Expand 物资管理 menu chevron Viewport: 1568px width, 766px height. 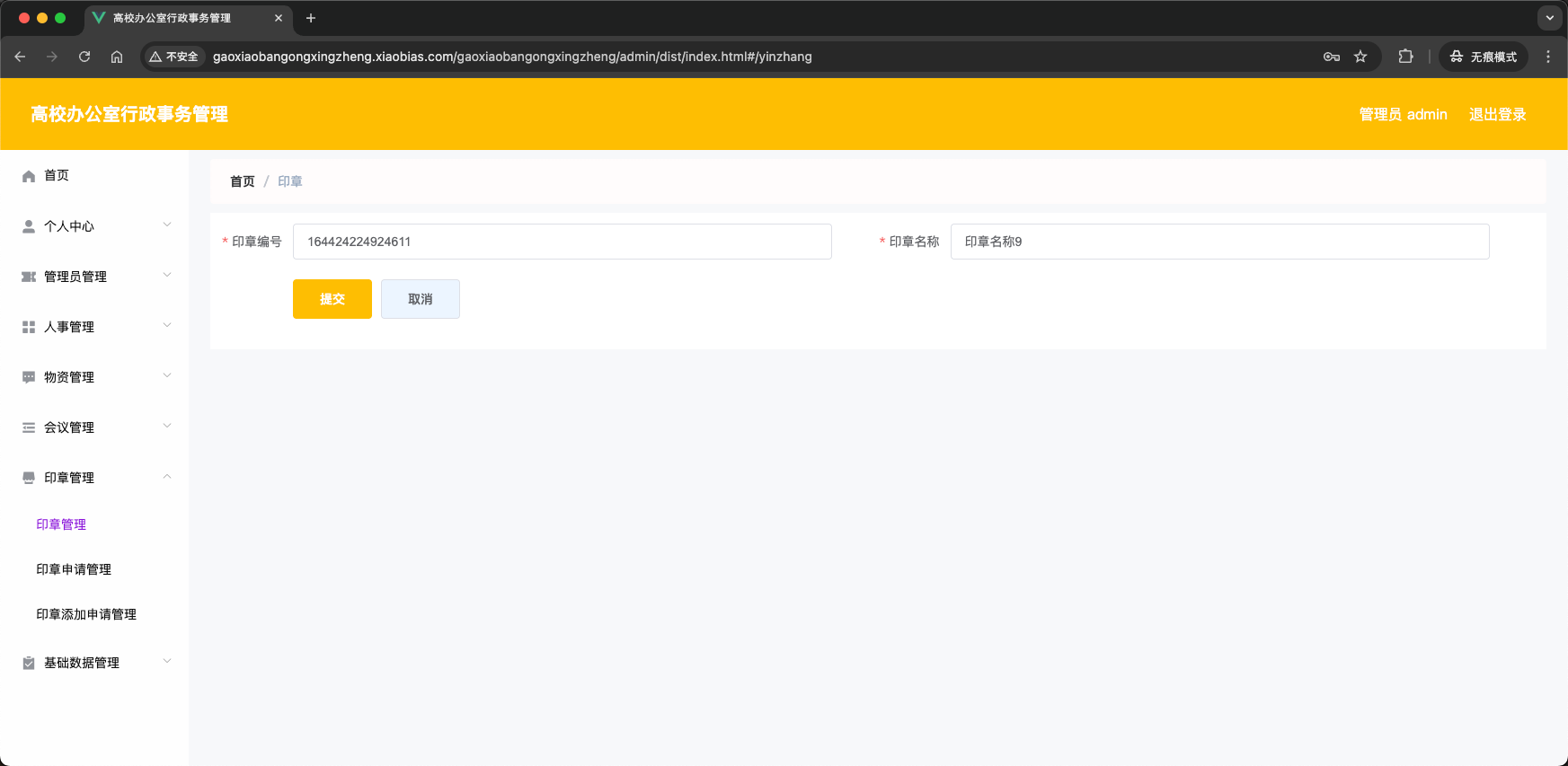[x=167, y=376]
